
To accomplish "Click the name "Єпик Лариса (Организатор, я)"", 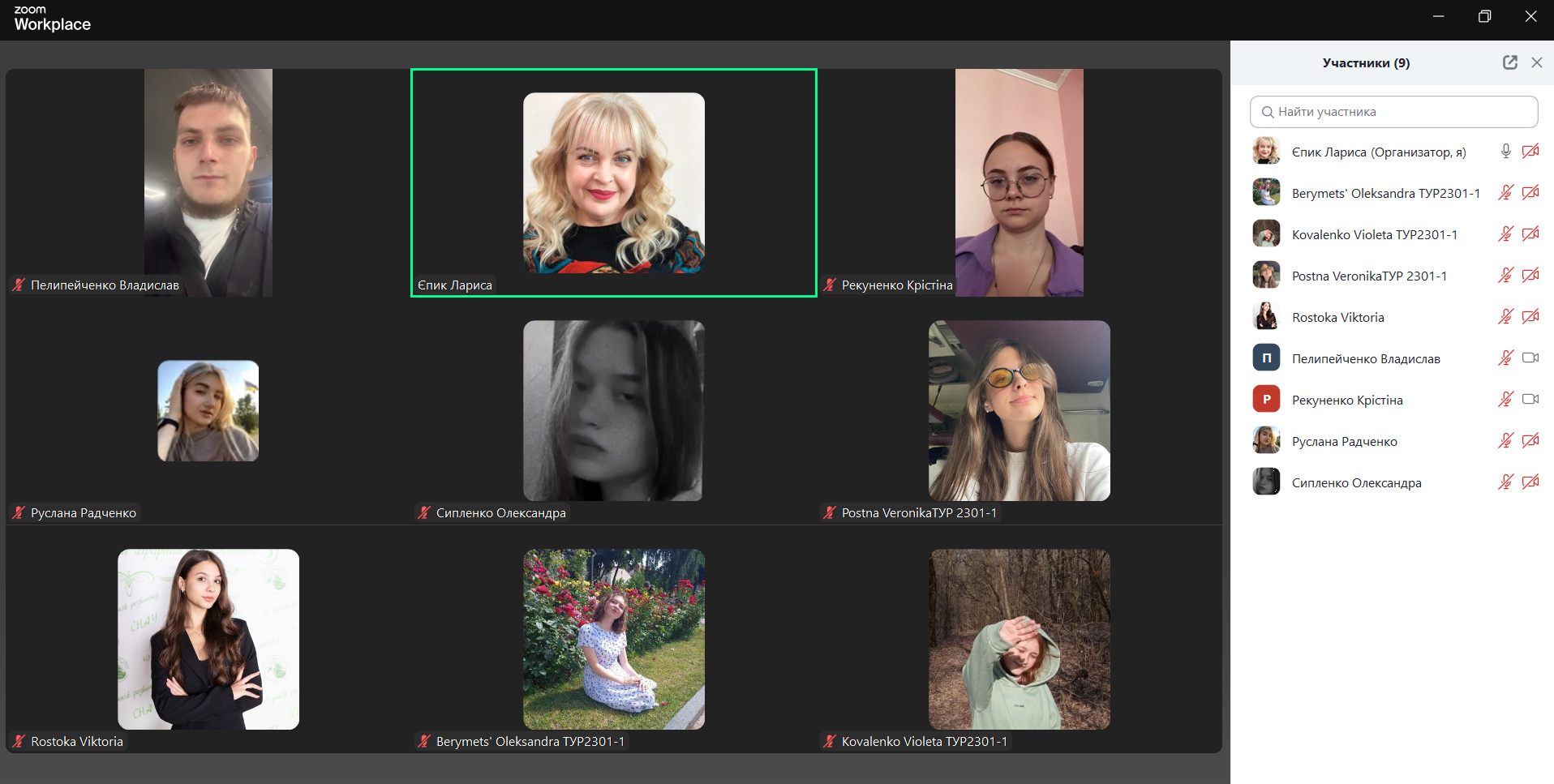I will pos(1379,152).
